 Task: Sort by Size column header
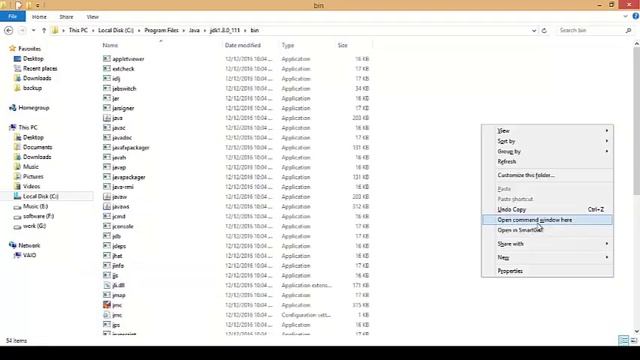point(342,45)
